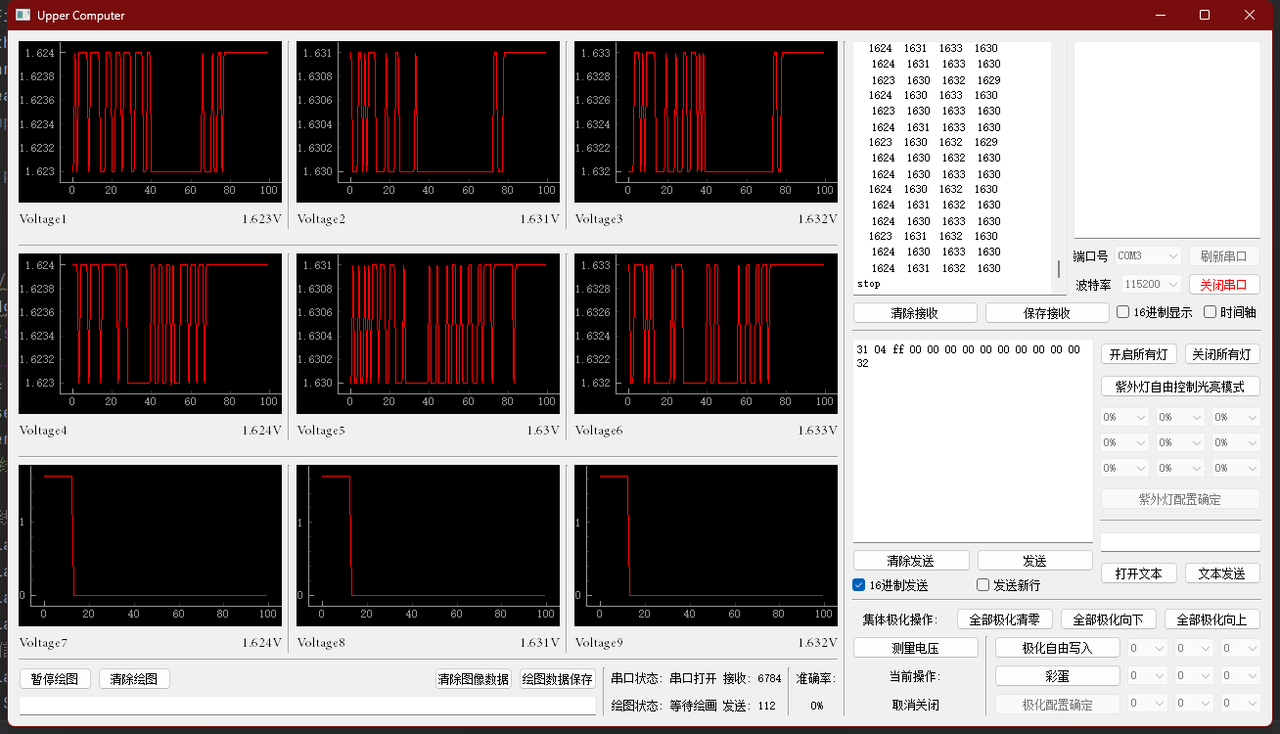This screenshot has width=1280, height=734.
Task: Trigger the 彩蛋 easter egg button
Action: pos(1057,675)
